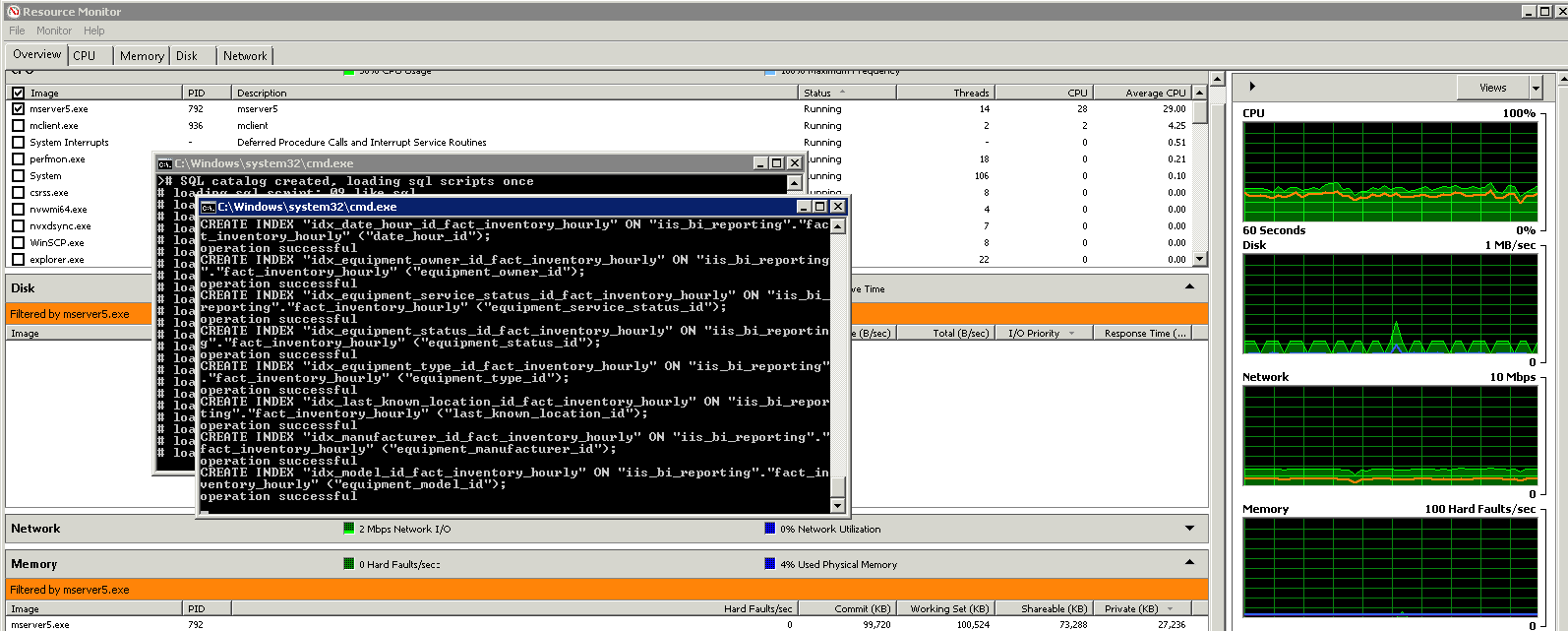This screenshot has height=631, width=1568.
Task: Click front cmd window scroll down arrow
Action: (x=838, y=506)
